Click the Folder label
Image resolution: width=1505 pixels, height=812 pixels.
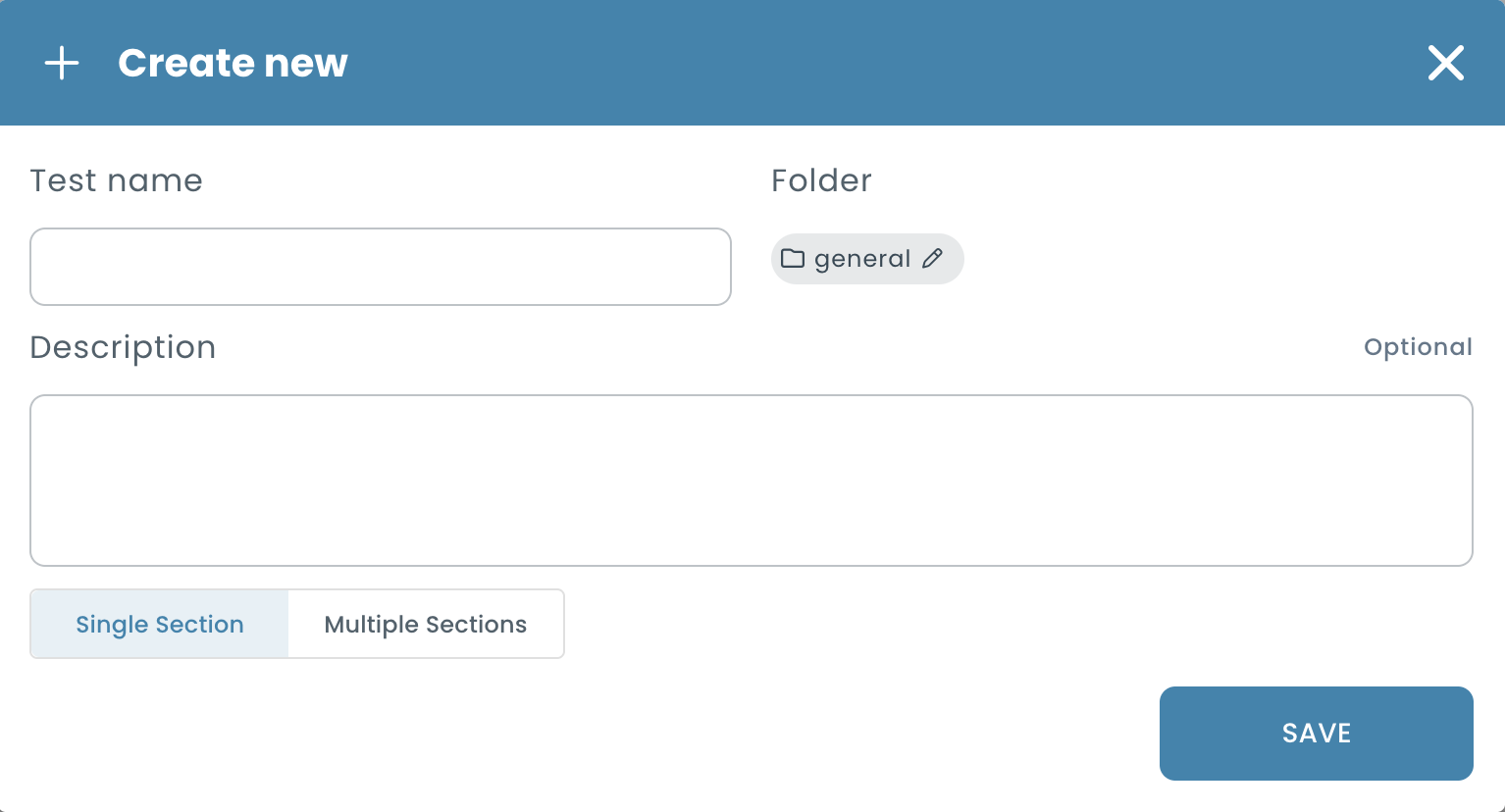pyautogui.click(x=821, y=180)
